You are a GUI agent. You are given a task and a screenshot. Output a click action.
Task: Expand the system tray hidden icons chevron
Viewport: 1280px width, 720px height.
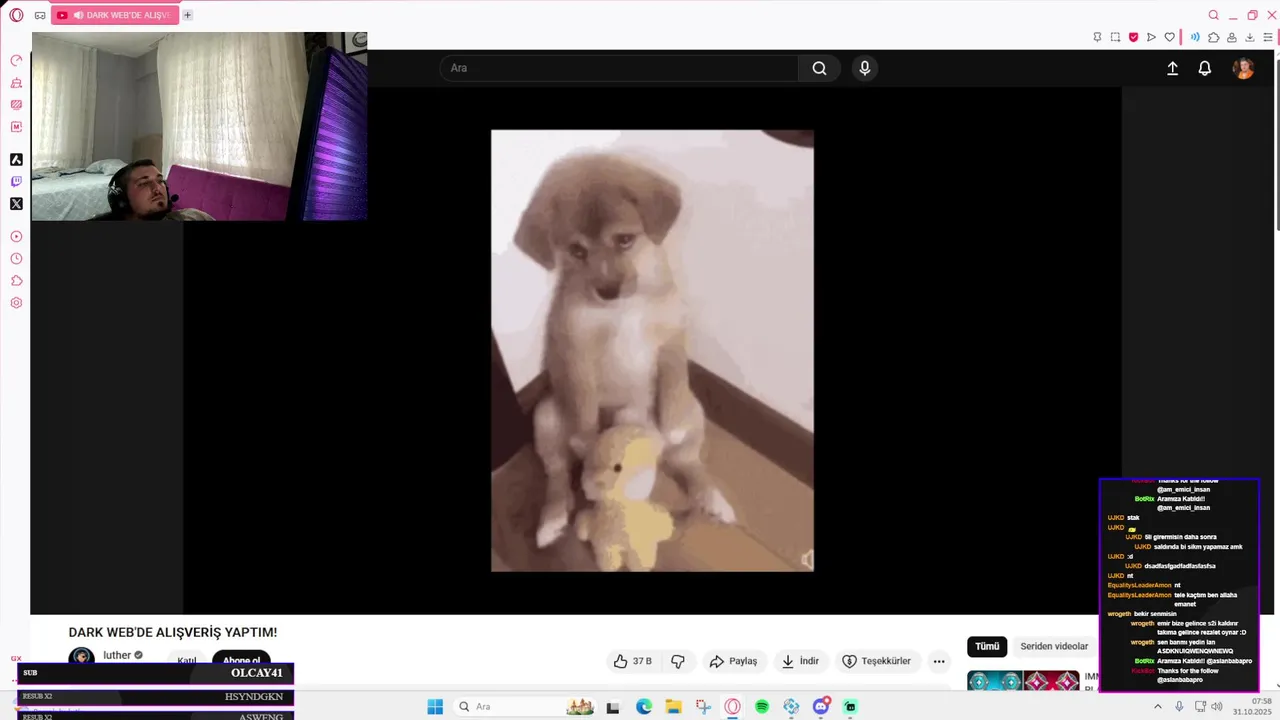(x=1158, y=707)
